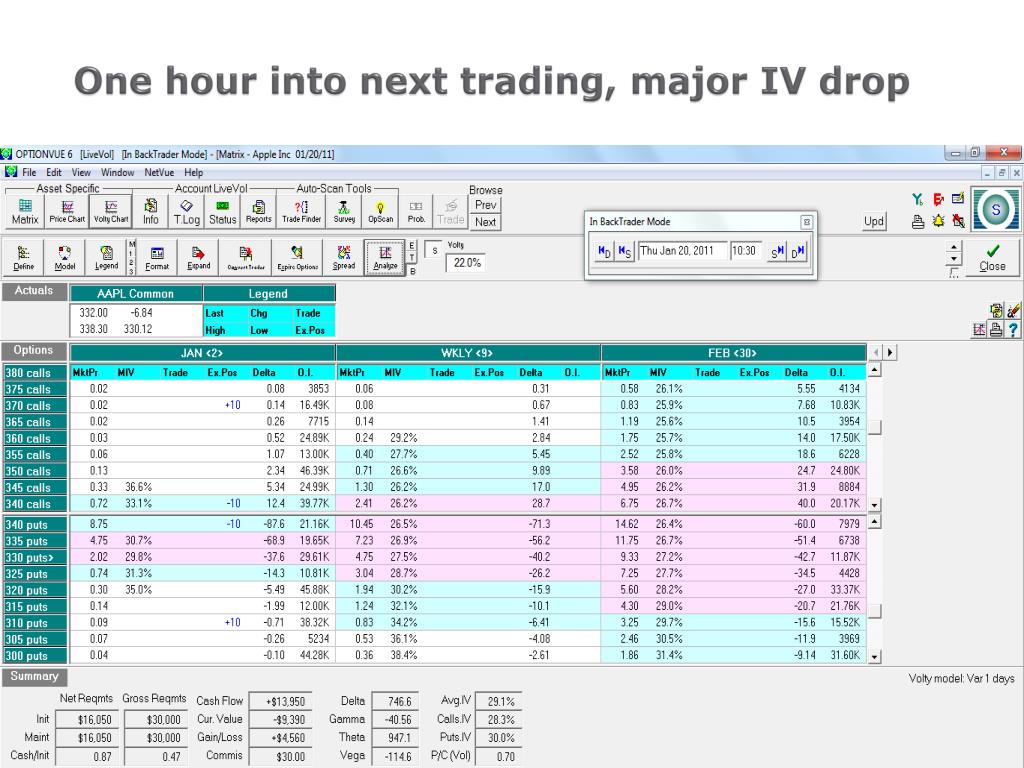
Task: Open the T.Log transaction log
Action: [187, 212]
